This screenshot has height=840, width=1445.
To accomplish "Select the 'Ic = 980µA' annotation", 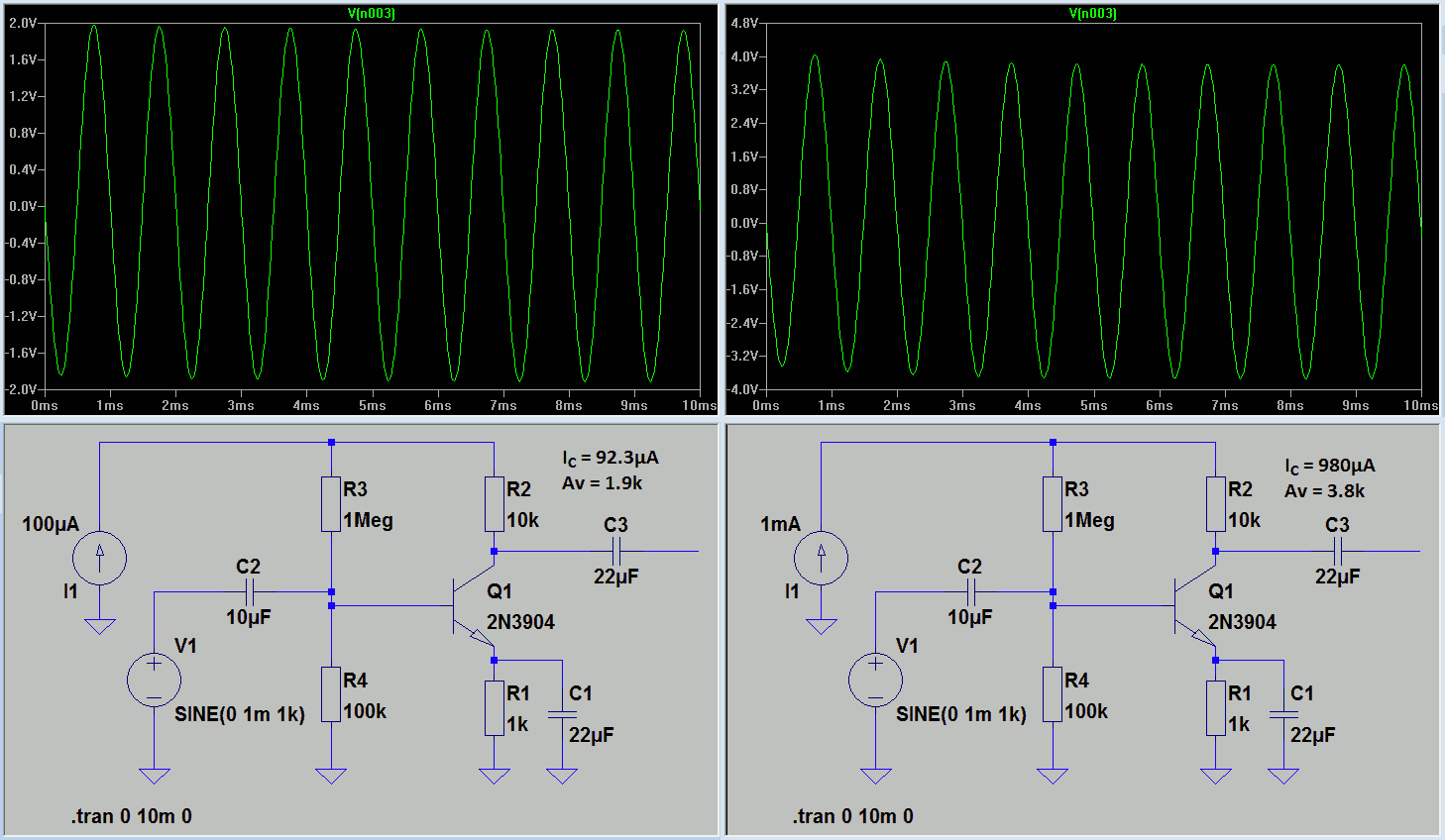I will click(1330, 467).
